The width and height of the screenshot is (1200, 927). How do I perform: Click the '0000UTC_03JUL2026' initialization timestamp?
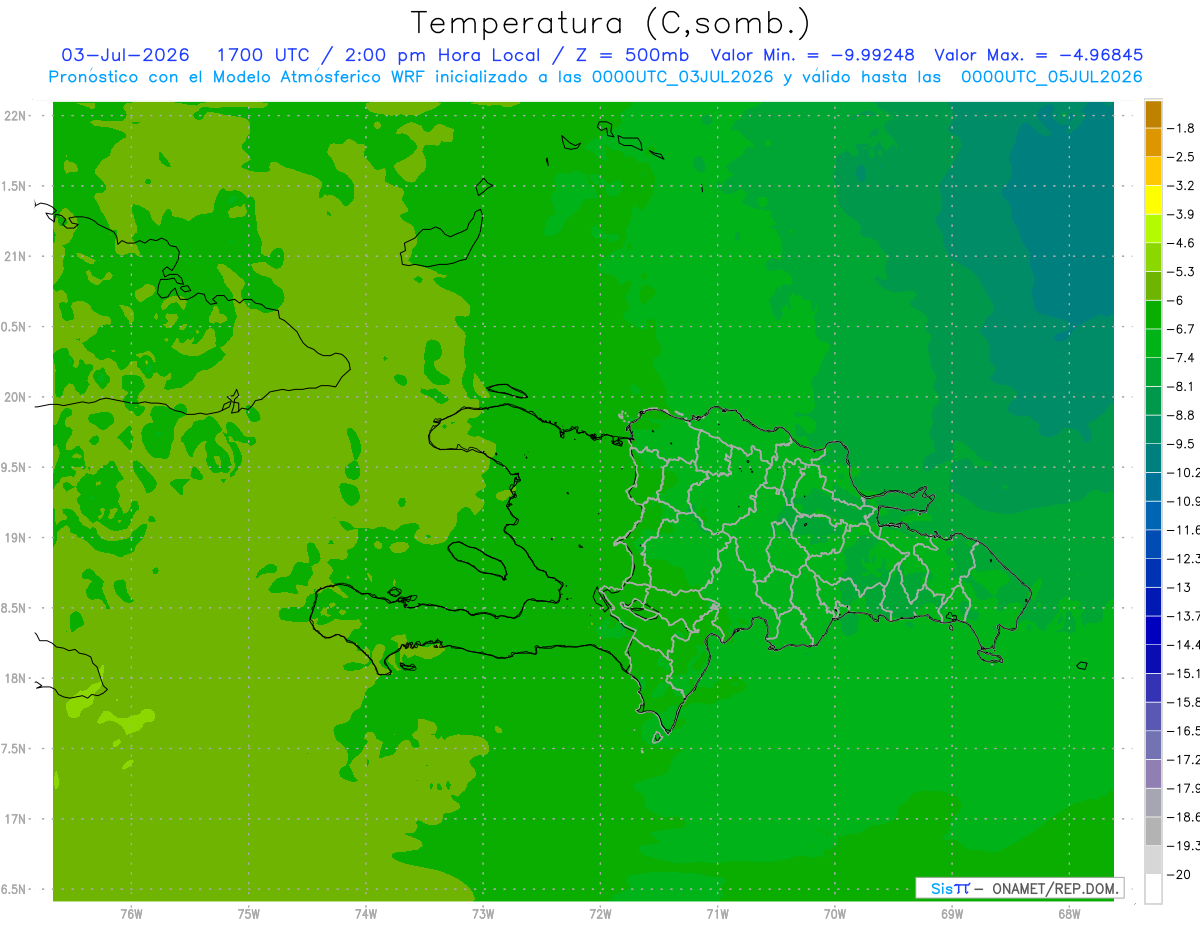[x=683, y=77]
